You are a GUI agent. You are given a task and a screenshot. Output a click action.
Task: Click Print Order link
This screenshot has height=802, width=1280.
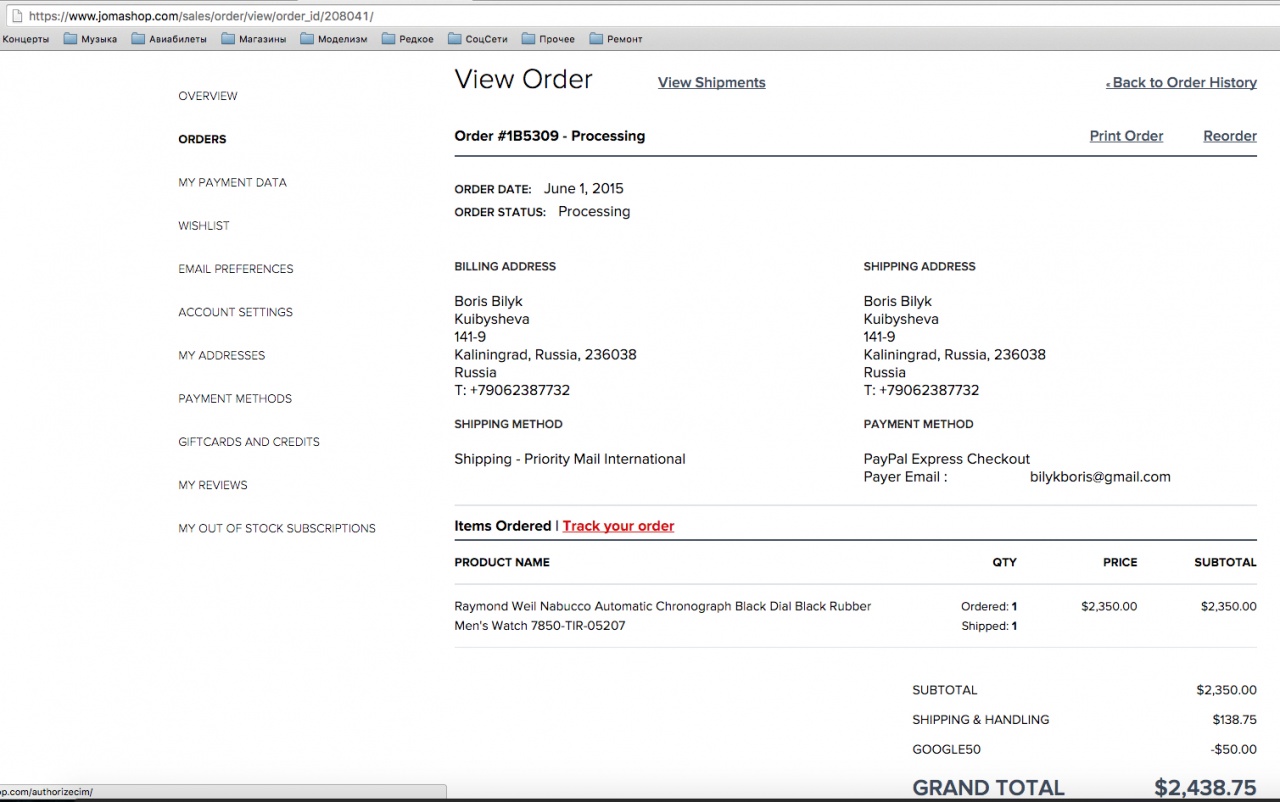(1126, 136)
